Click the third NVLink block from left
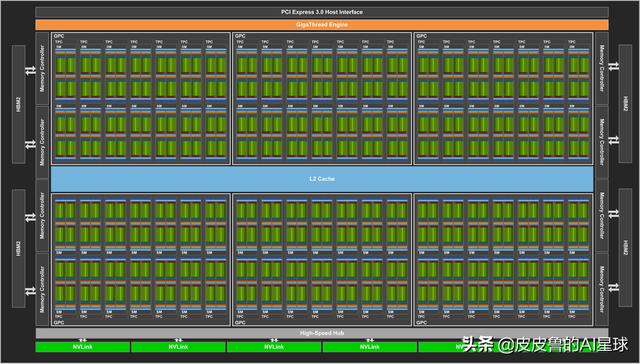Screen dimensions: 640x364 (x=274, y=347)
